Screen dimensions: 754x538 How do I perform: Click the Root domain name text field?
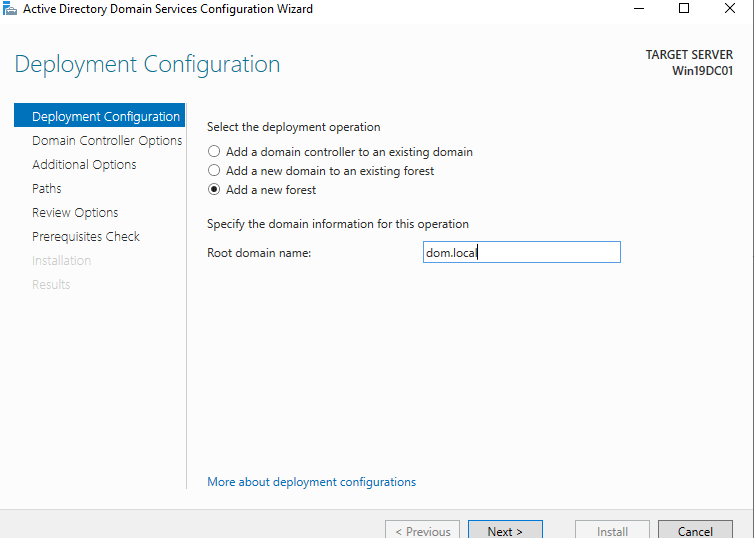click(x=521, y=252)
